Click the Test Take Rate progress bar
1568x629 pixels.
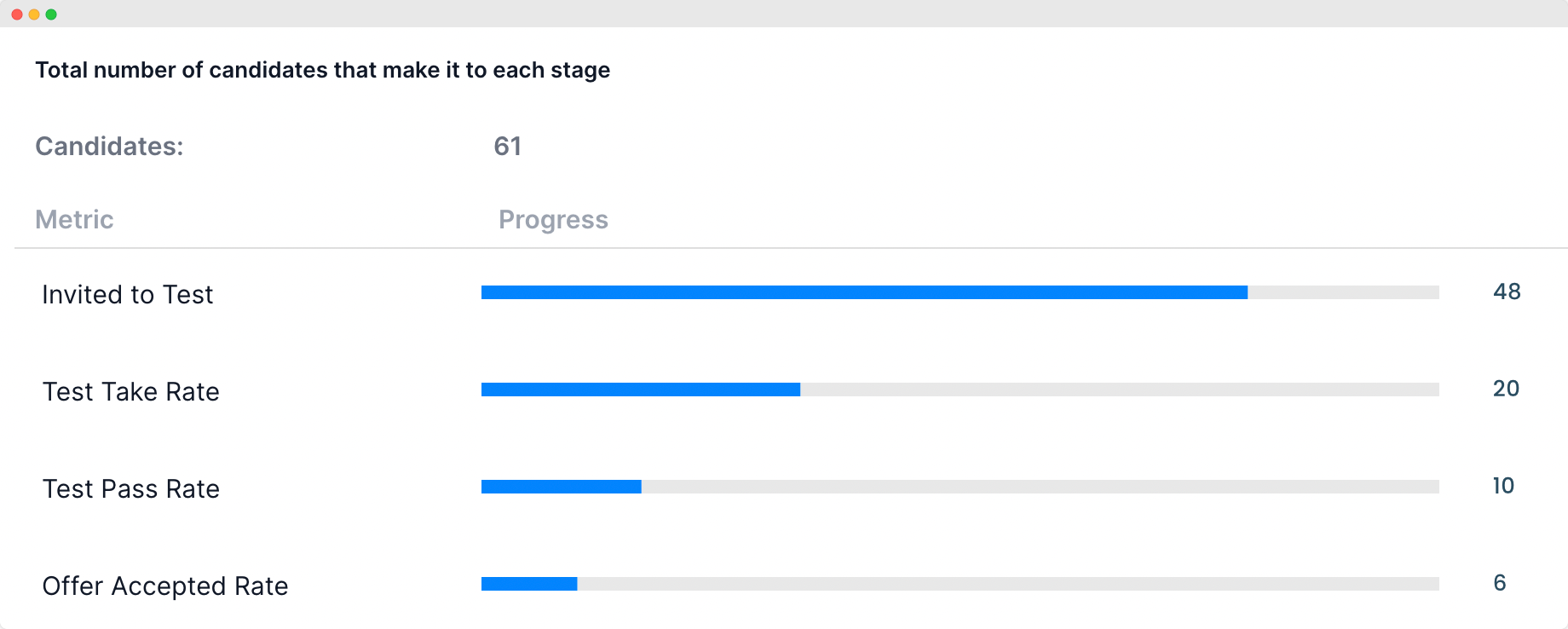coord(960,390)
